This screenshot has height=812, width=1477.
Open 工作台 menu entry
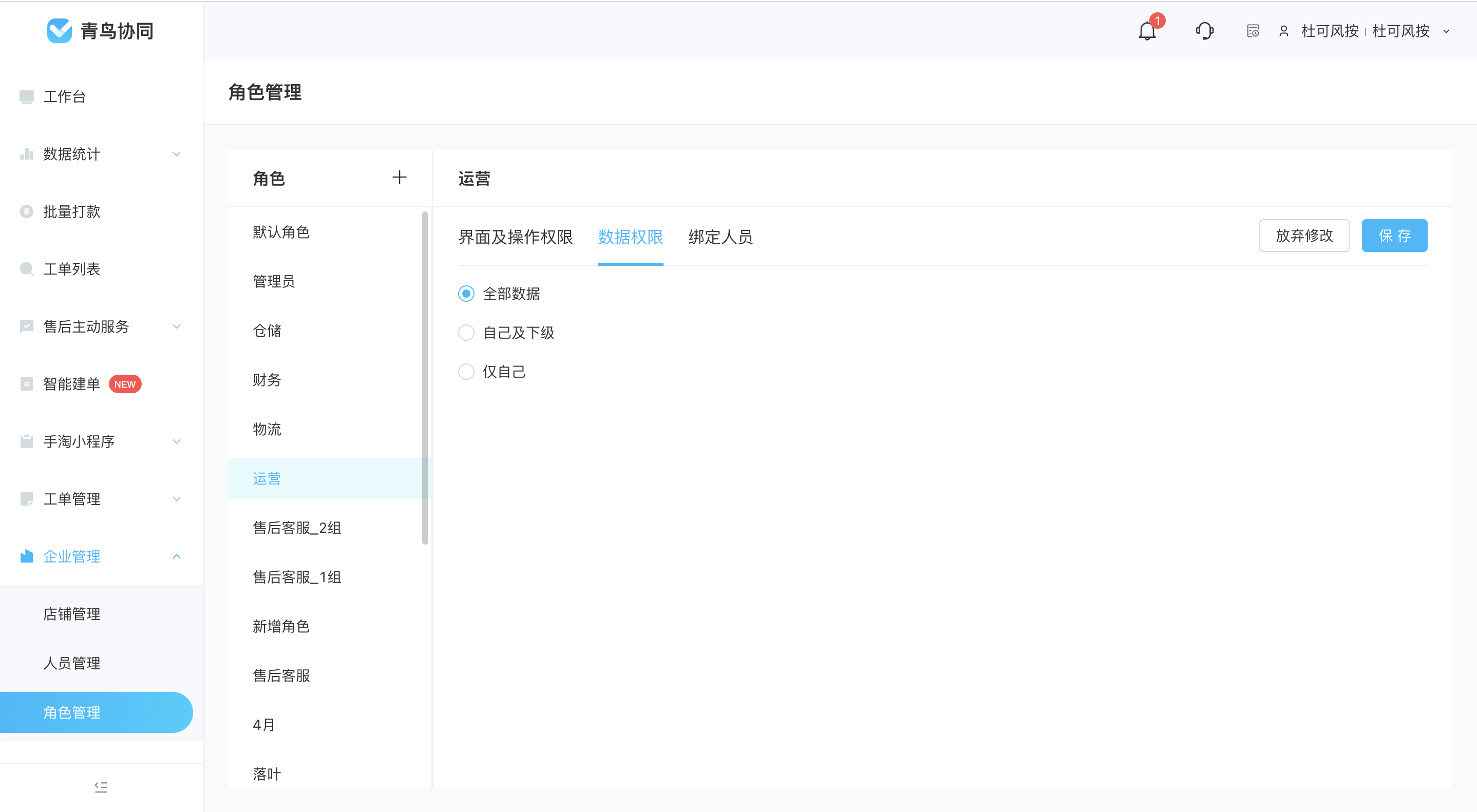coord(102,96)
